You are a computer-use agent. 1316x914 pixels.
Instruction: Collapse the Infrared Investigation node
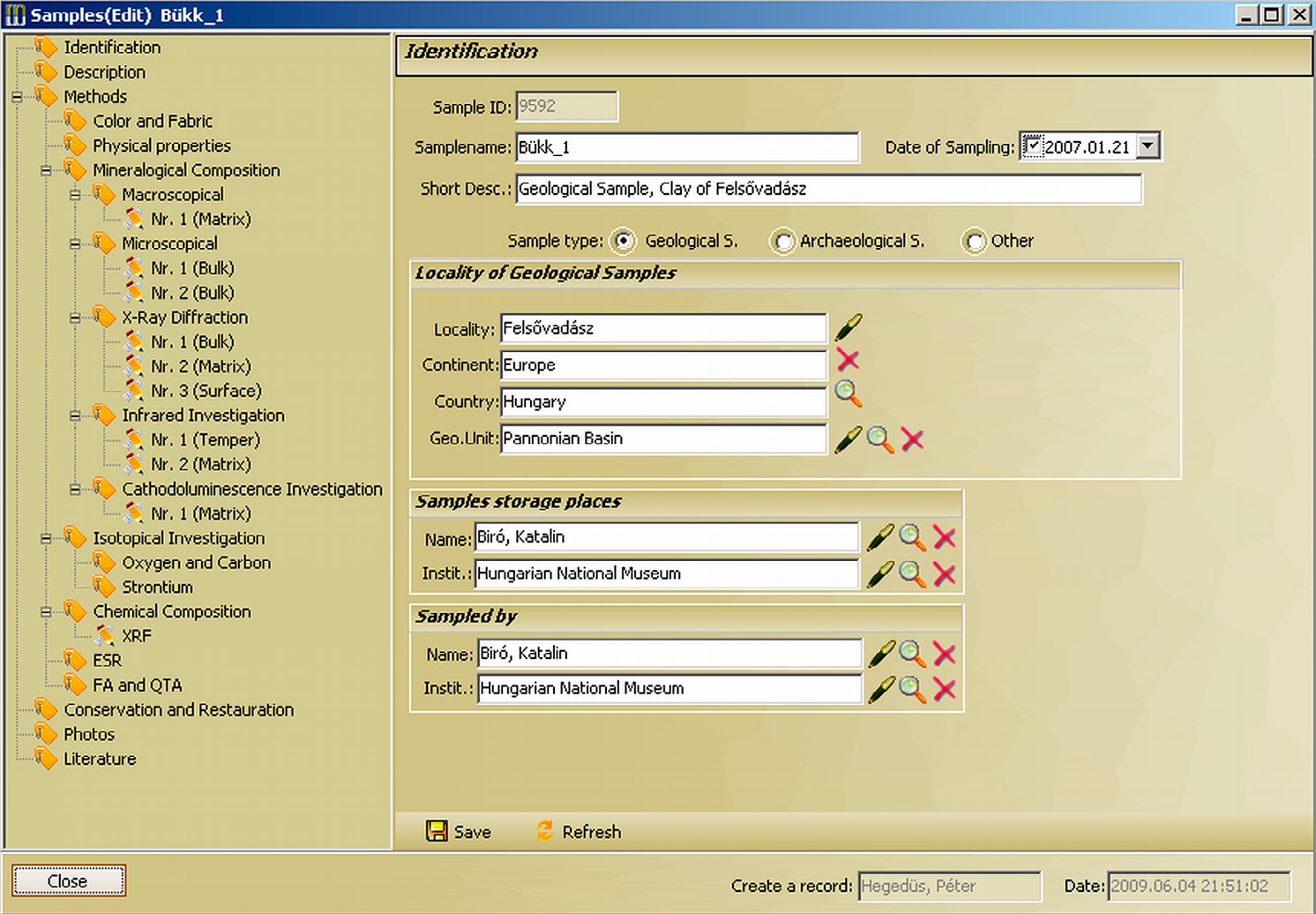coord(75,416)
